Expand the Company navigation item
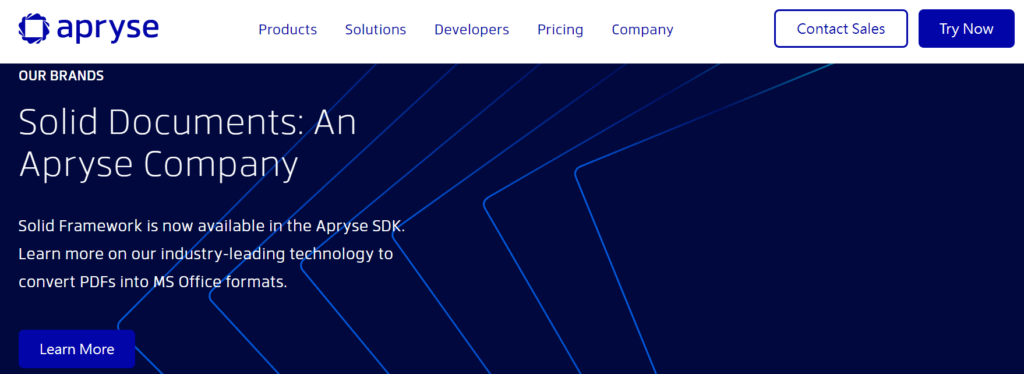Screen dimensions: 1024x374 point(643,29)
